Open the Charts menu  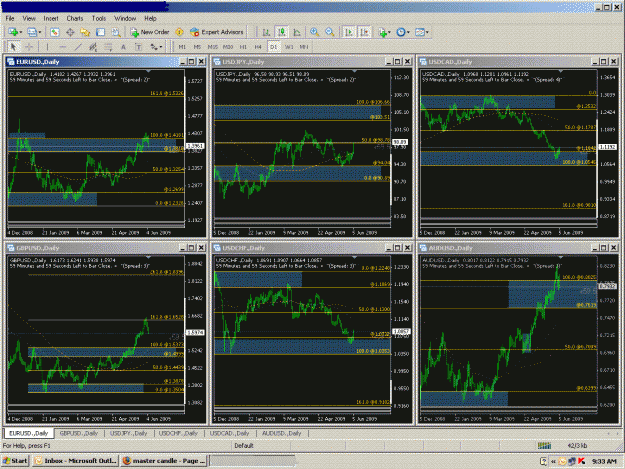pos(75,18)
